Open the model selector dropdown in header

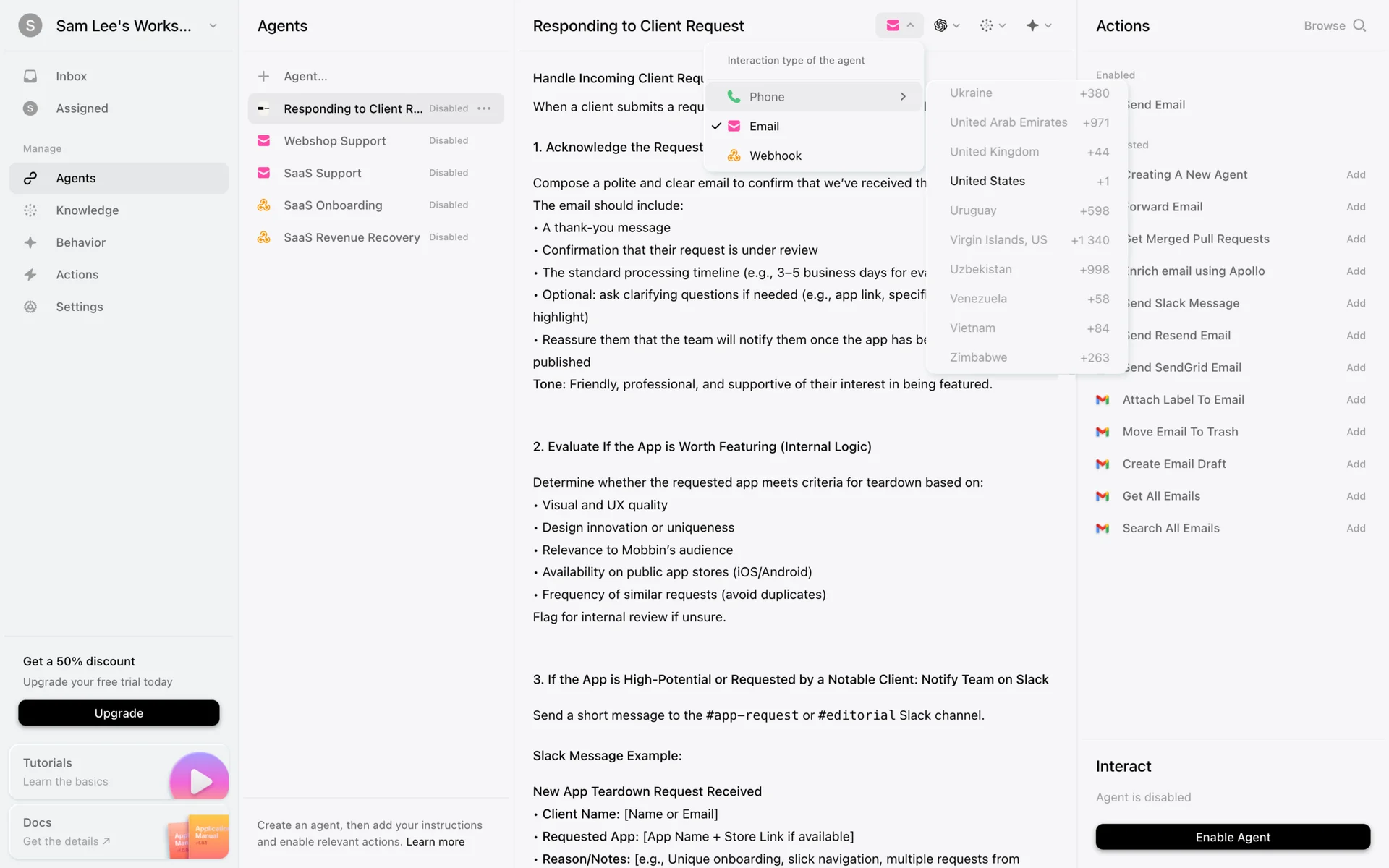click(946, 26)
